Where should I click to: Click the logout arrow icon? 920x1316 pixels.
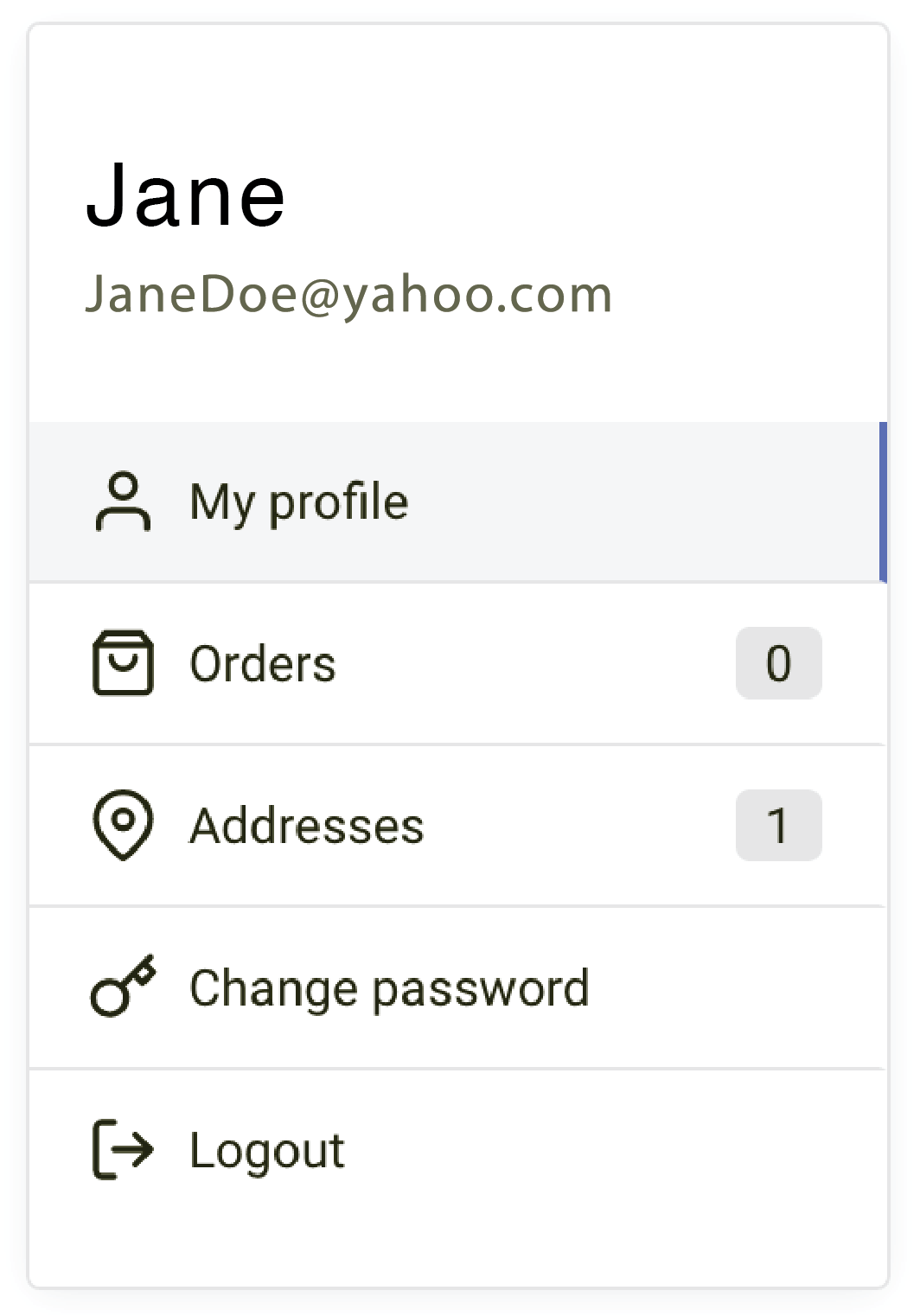(x=123, y=1149)
